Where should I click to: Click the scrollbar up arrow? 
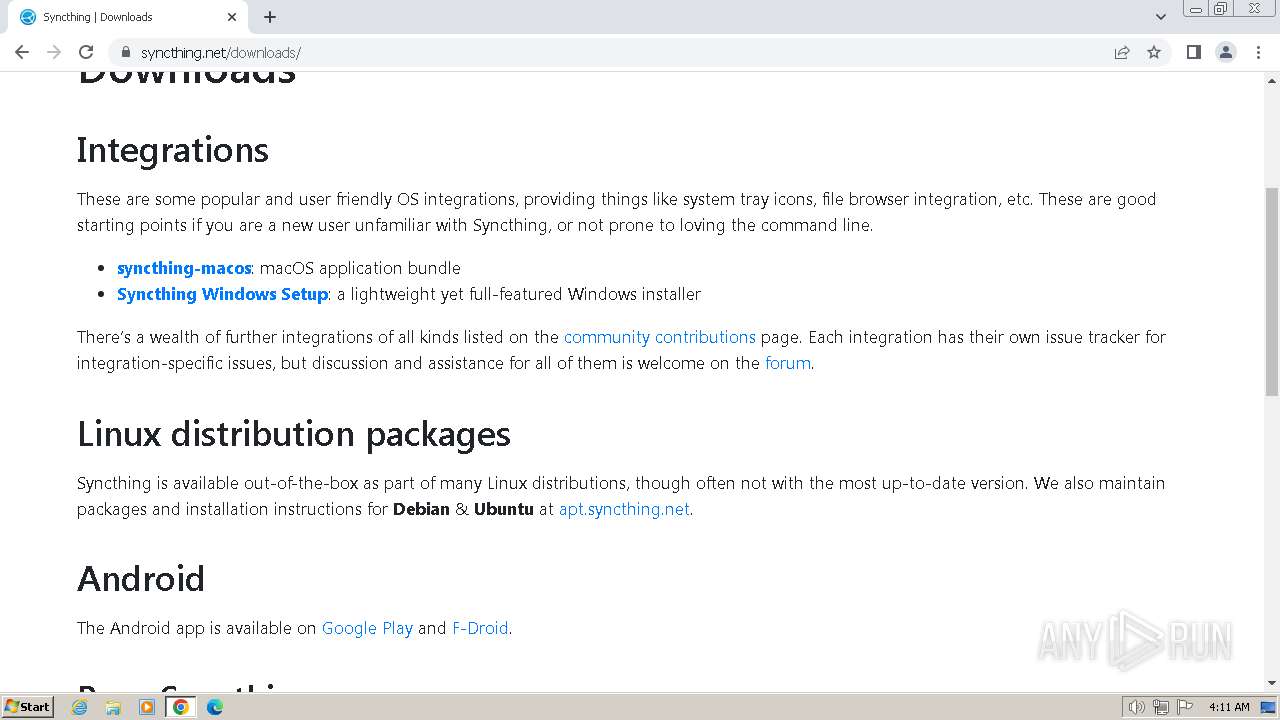pos(1272,79)
